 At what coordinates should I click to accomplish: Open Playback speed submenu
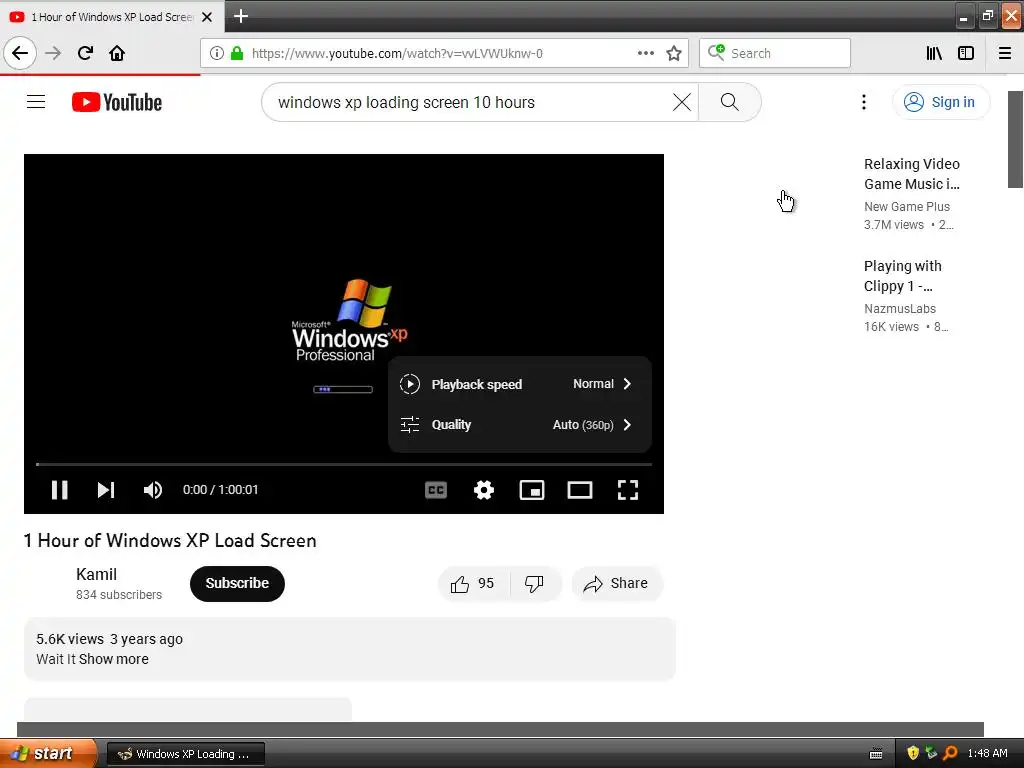click(519, 384)
